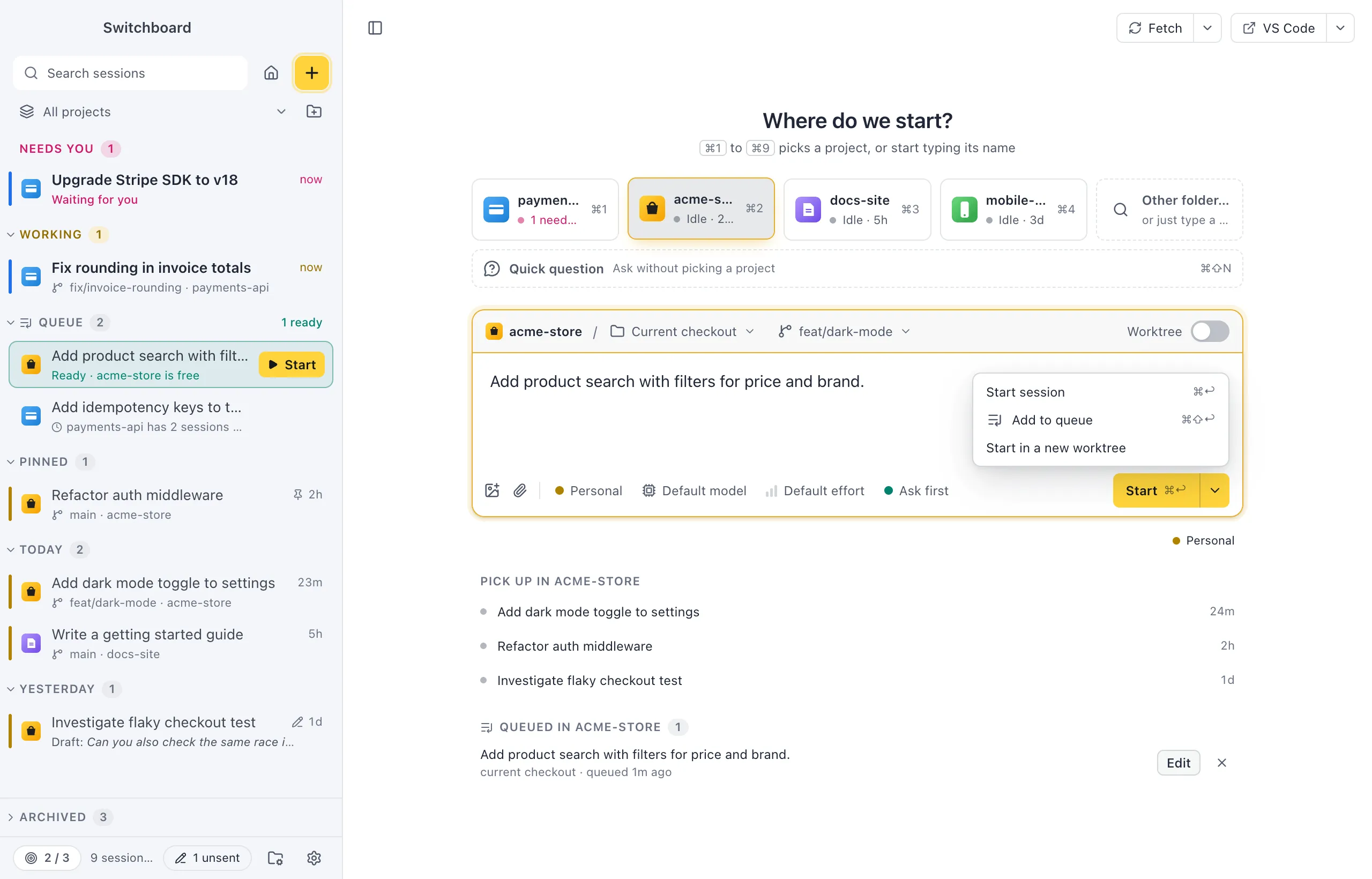Click the yellow Start button in composer

pyautogui.click(x=1155, y=490)
